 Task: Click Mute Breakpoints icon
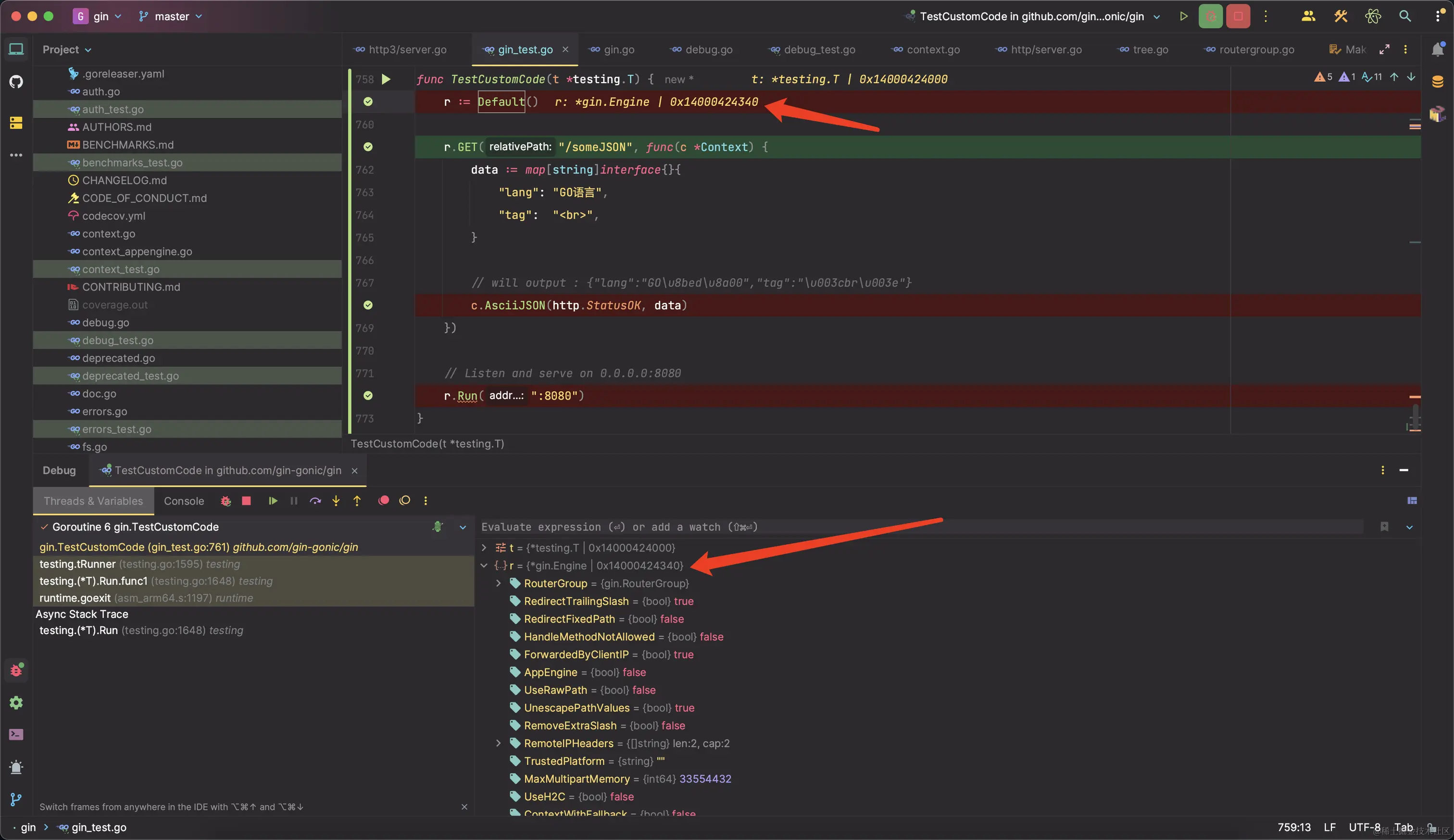coord(405,501)
